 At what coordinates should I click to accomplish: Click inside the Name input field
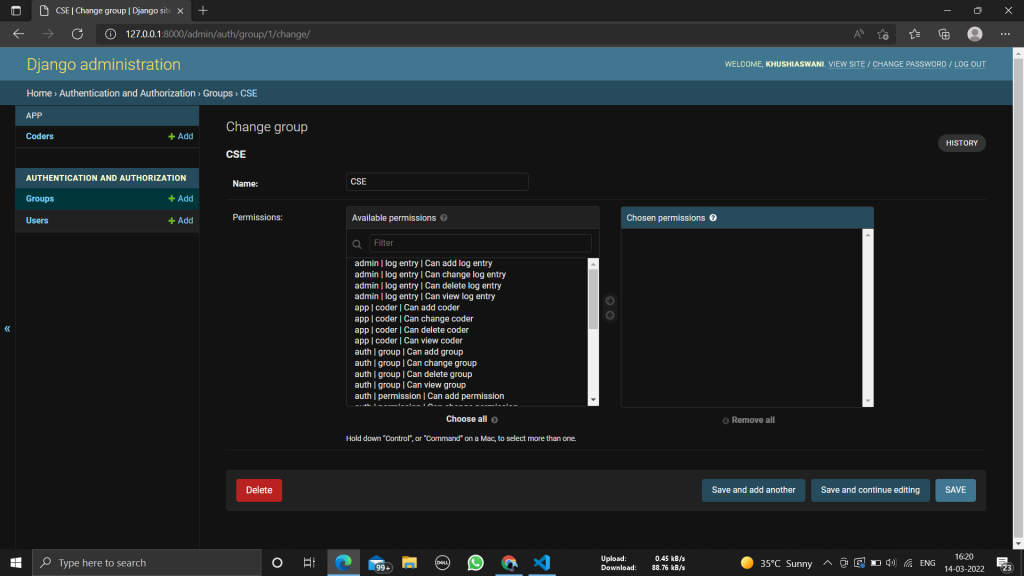(x=437, y=181)
